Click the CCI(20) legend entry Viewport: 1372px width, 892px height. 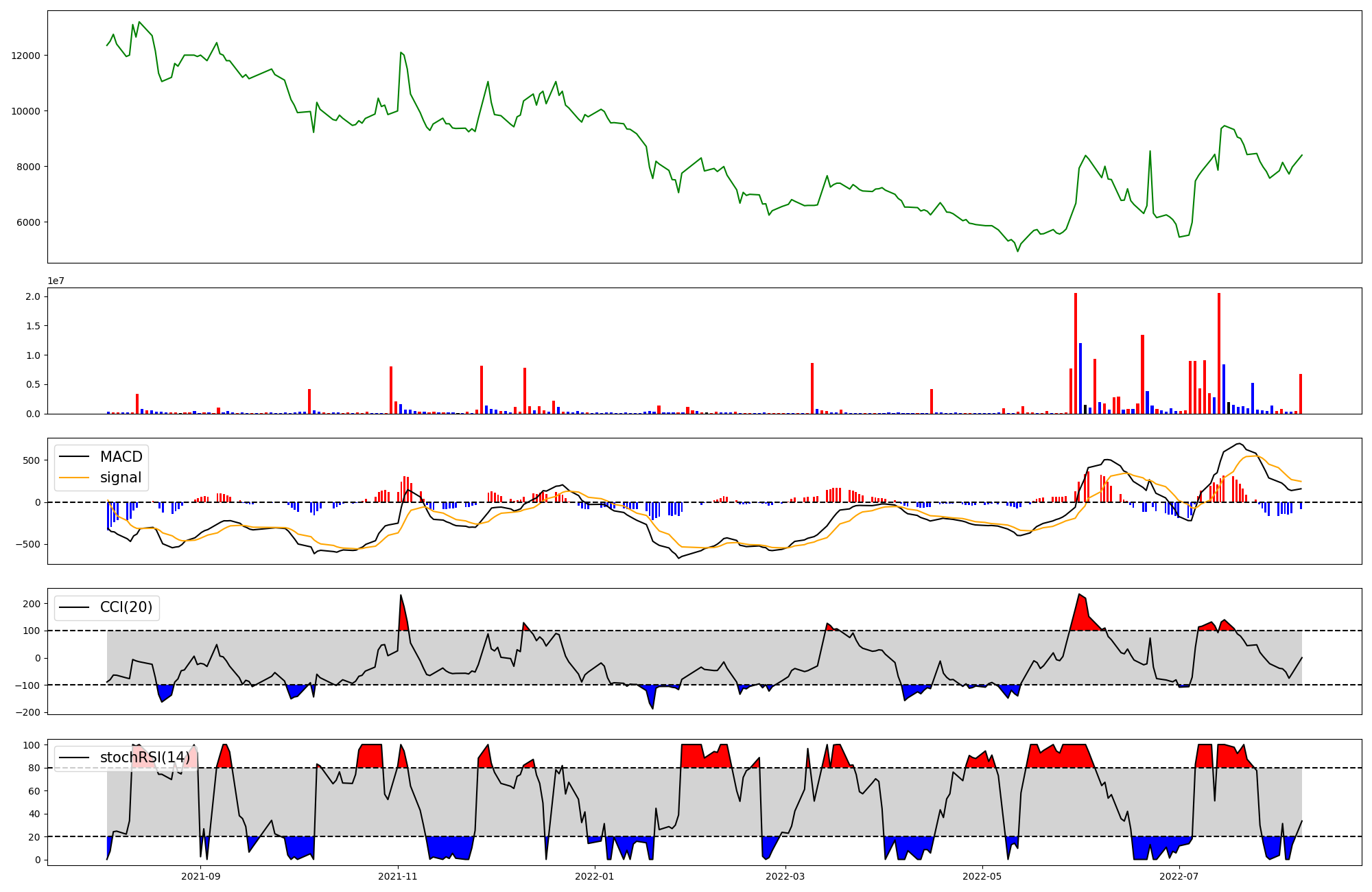coord(126,607)
